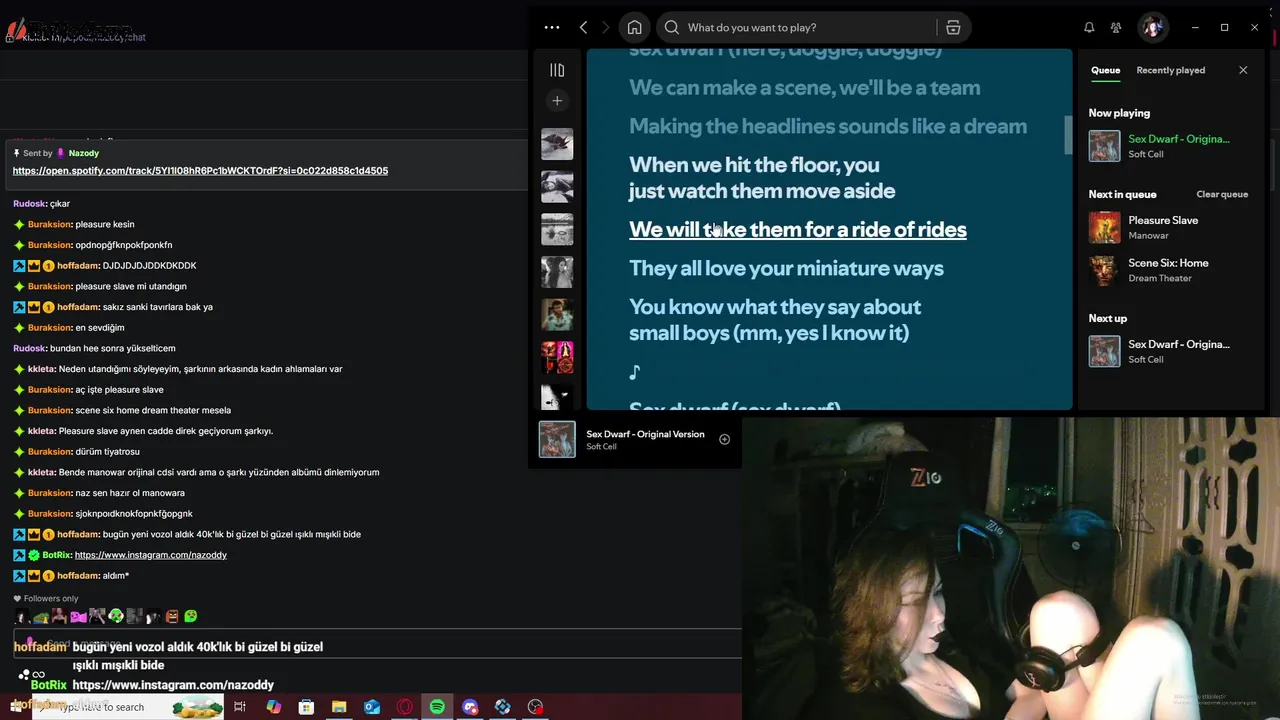The width and height of the screenshot is (1280, 720).
Task: Go forward in Spotify navigation
Action: 605,28
